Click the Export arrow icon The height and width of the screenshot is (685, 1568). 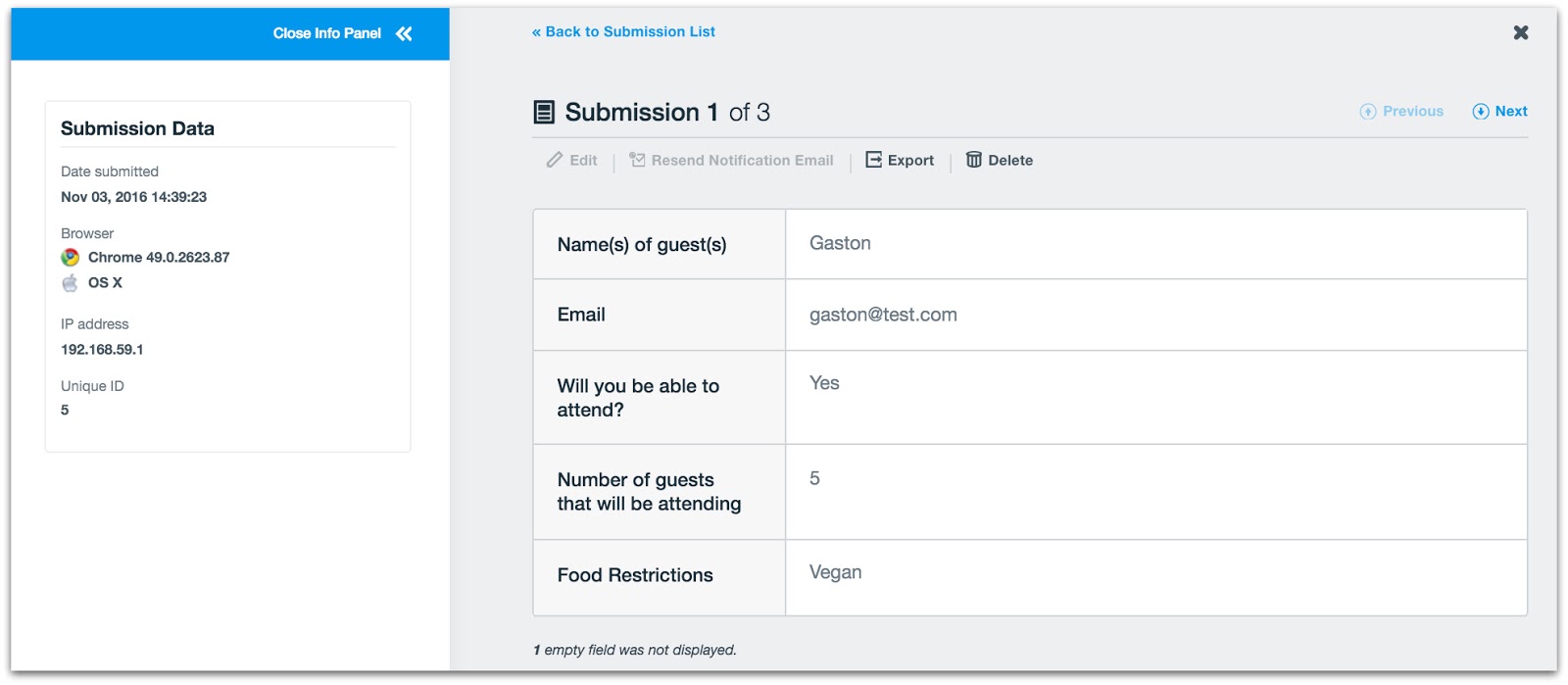click(x=873, y=160)
